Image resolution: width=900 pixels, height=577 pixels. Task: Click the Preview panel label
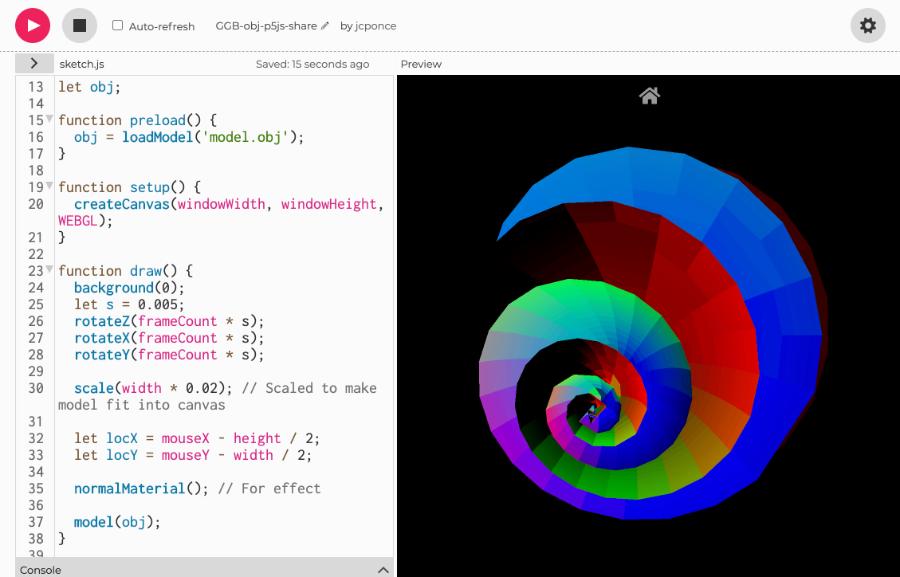click(x=421, y=64)
